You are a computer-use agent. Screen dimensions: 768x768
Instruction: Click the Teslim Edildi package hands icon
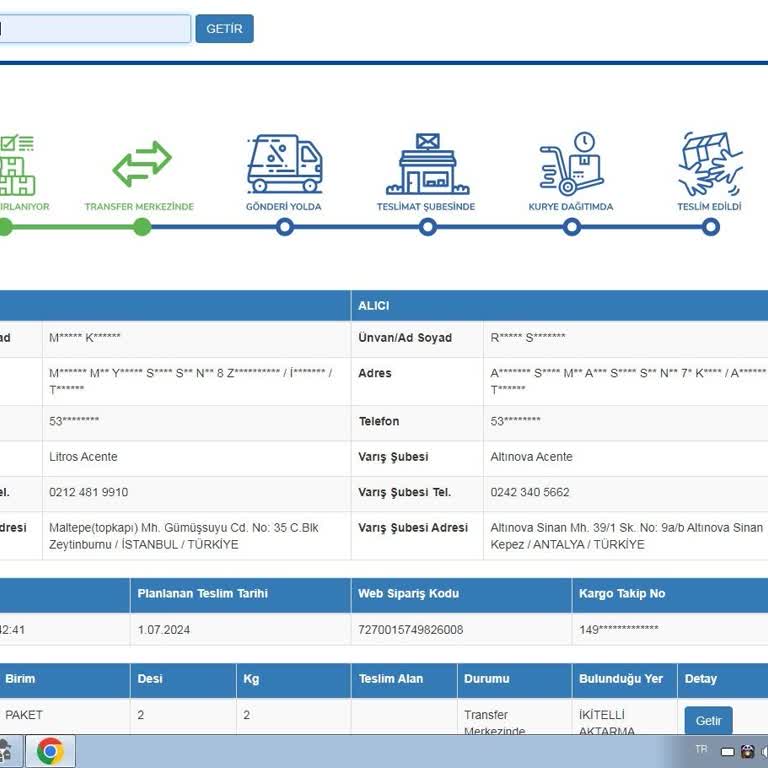pos(710,164)
